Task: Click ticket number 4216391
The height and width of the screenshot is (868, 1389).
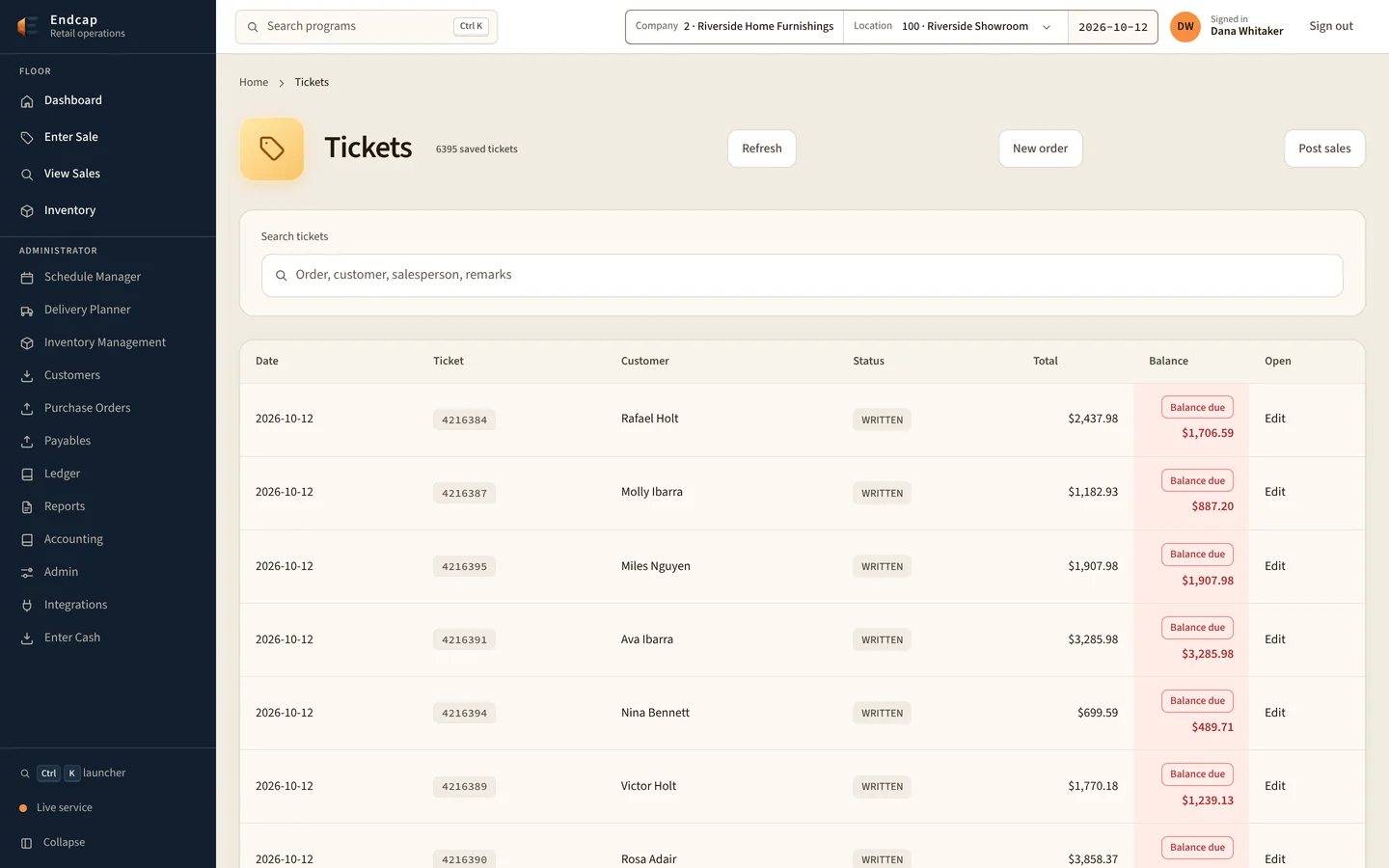Action: point(464,639)
